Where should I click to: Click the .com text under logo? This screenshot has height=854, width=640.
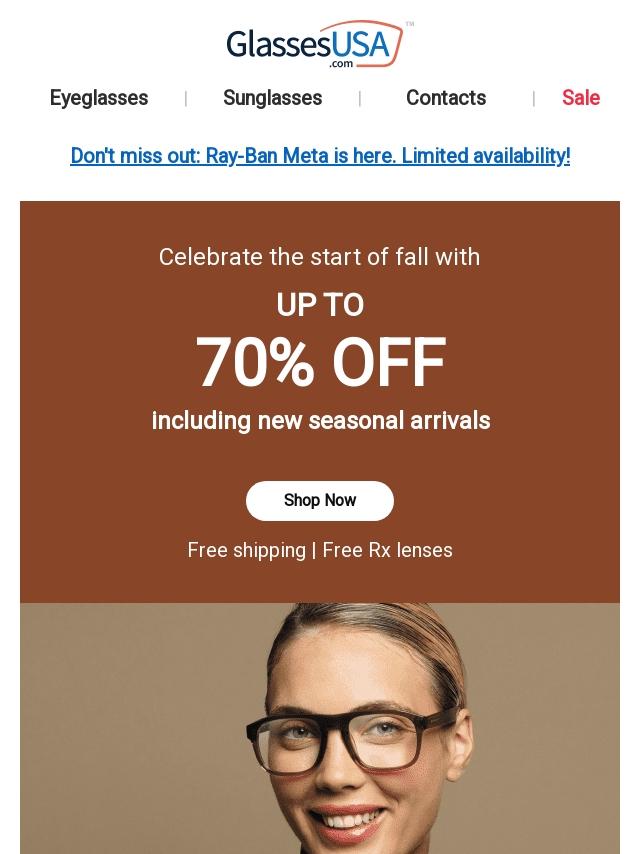point(341,63)
